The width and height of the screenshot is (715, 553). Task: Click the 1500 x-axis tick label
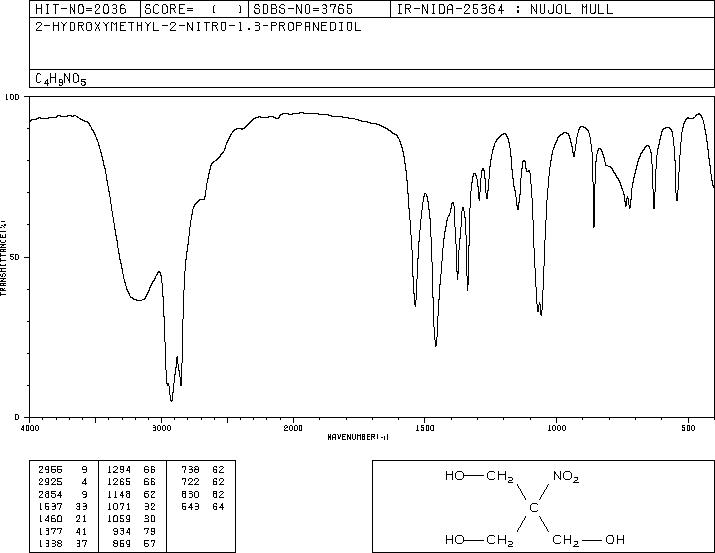tap(425, 428)
